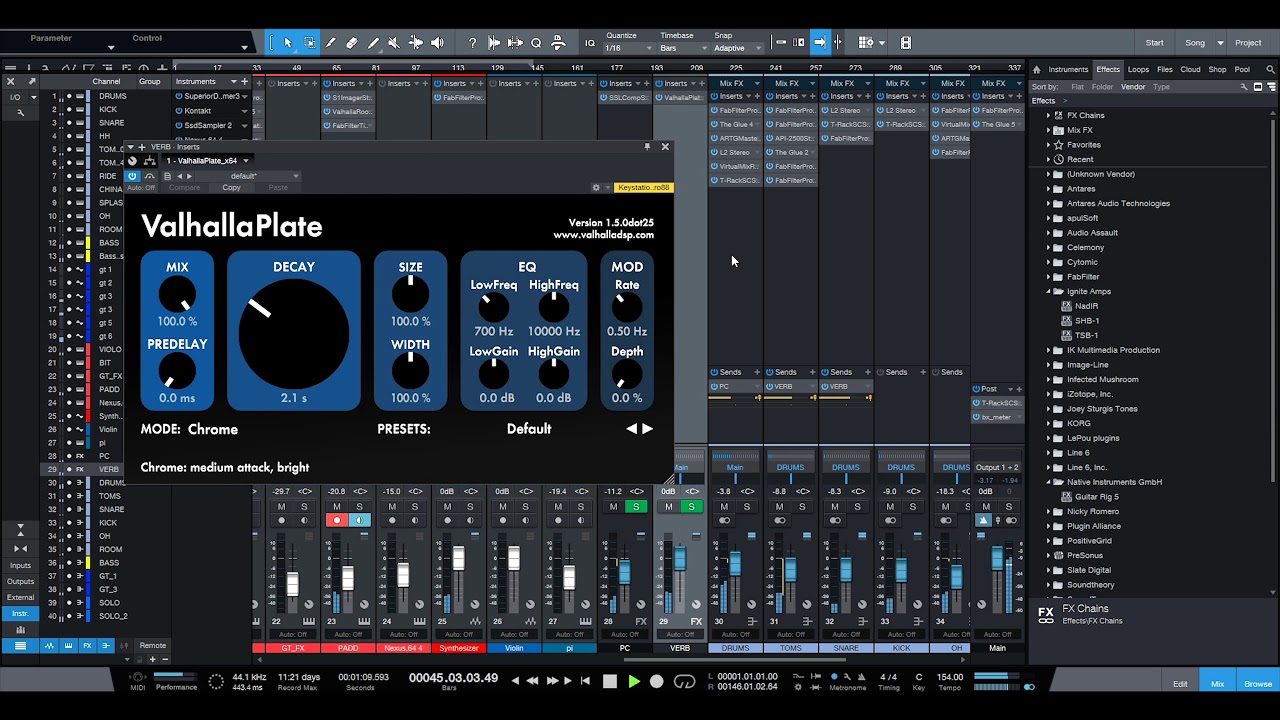Toggle the transport loop button
The height and width of the screenshot is (720, 1280).
tap(685, 682)
